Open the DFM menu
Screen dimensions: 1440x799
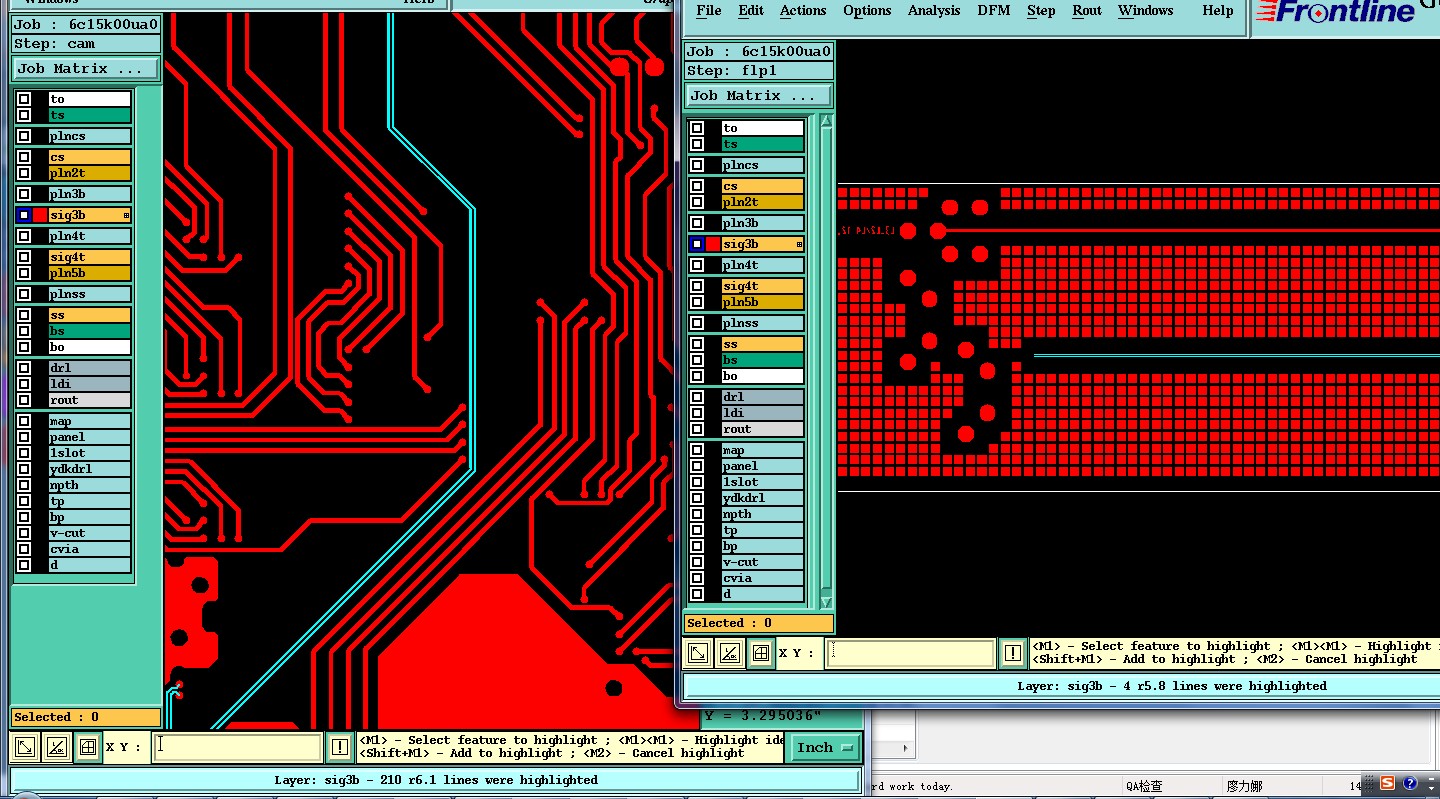(x=994, y=11)
